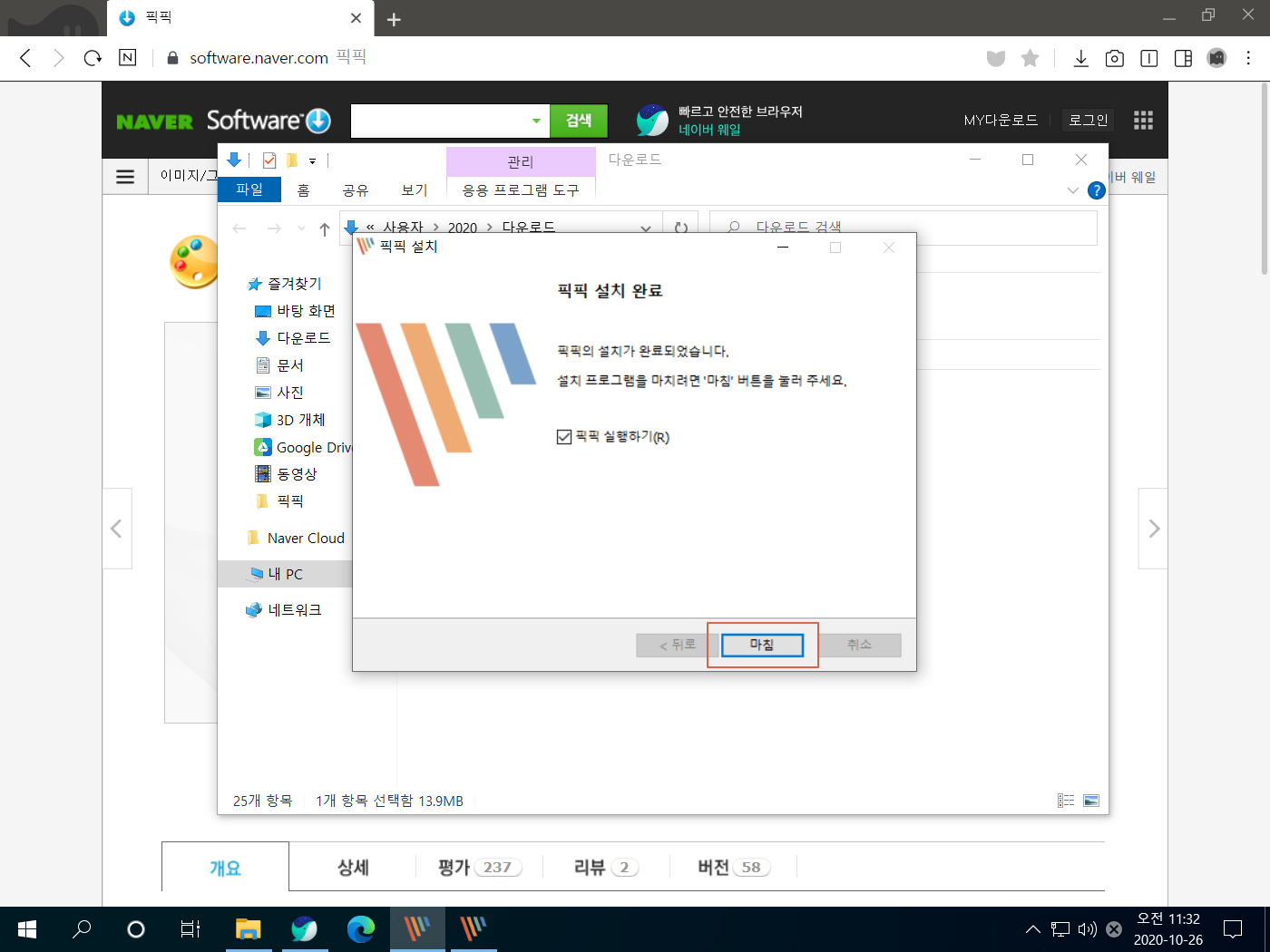Click browser screen capture camera icon
The width and height of the screenshot is (1270, 952).
tap(1115, 58)
